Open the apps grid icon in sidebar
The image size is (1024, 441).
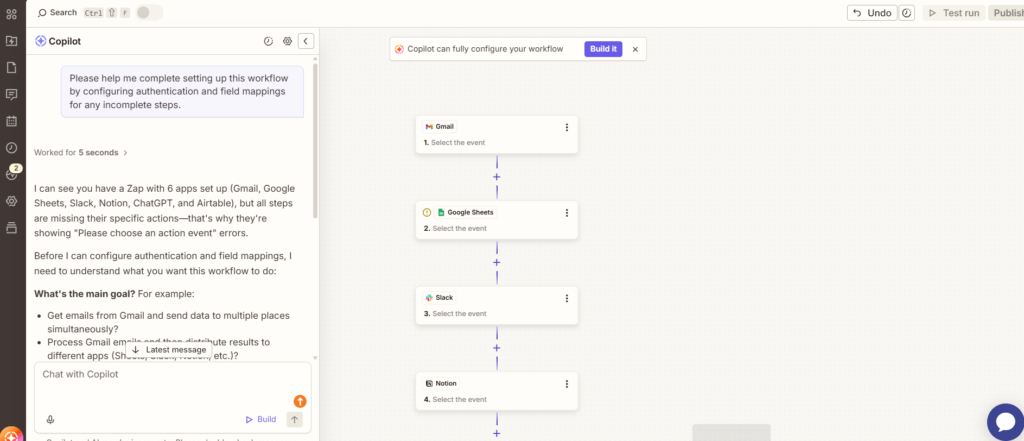[x=11, y=14]
